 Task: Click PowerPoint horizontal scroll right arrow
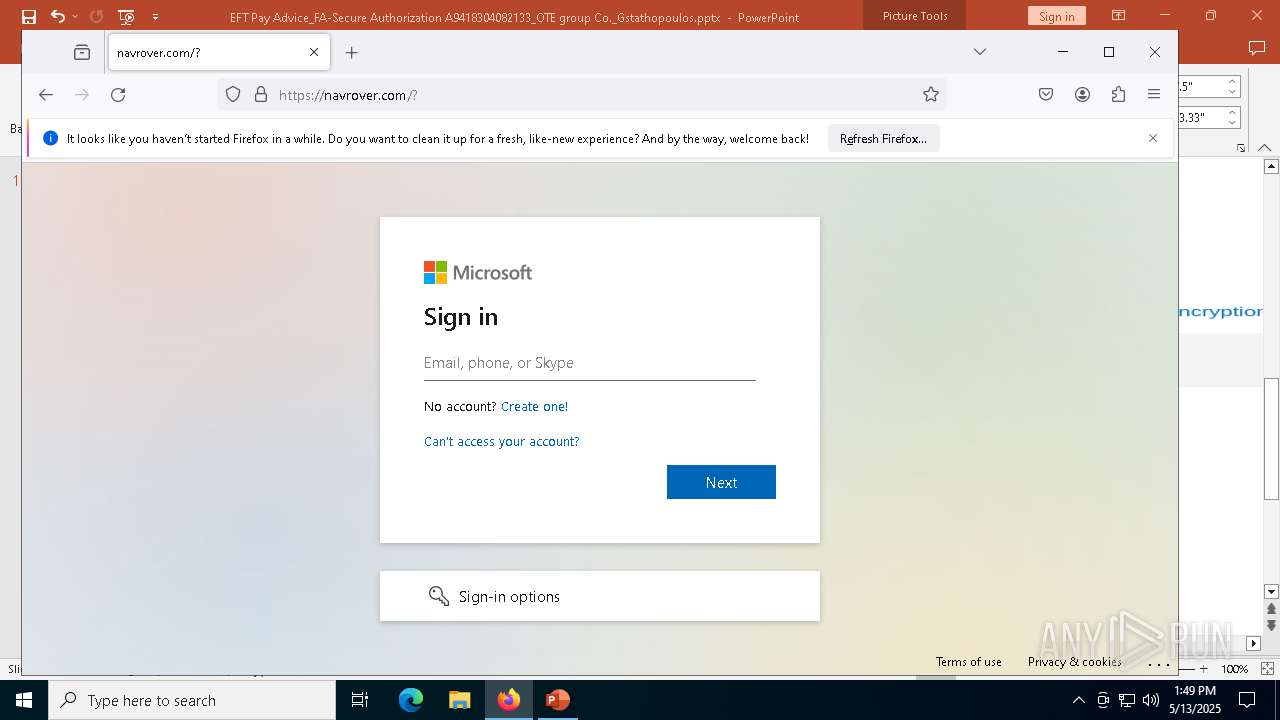(x=1254, y=643)
